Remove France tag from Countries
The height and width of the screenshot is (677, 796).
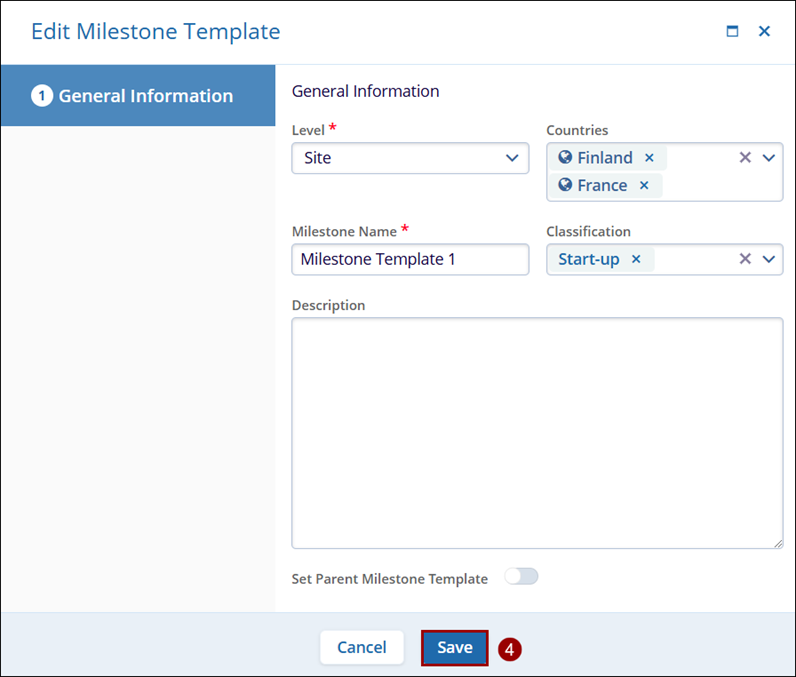pyautogui.click(x=644, y=186)
